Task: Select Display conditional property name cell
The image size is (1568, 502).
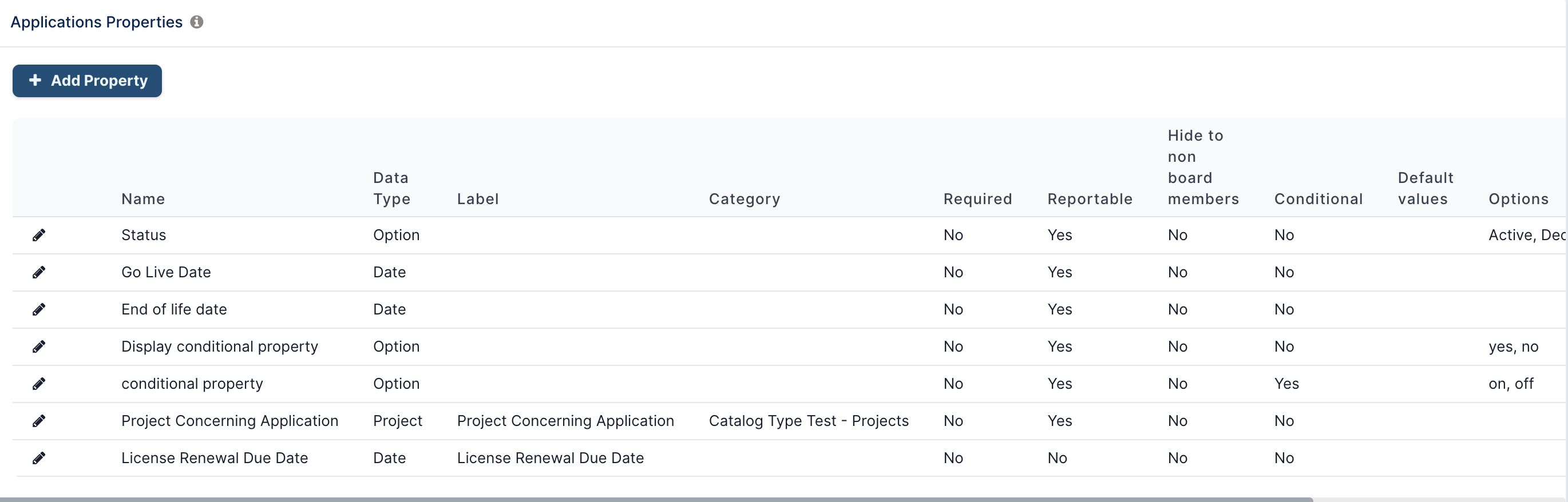Action: click(x=220, y=347)
